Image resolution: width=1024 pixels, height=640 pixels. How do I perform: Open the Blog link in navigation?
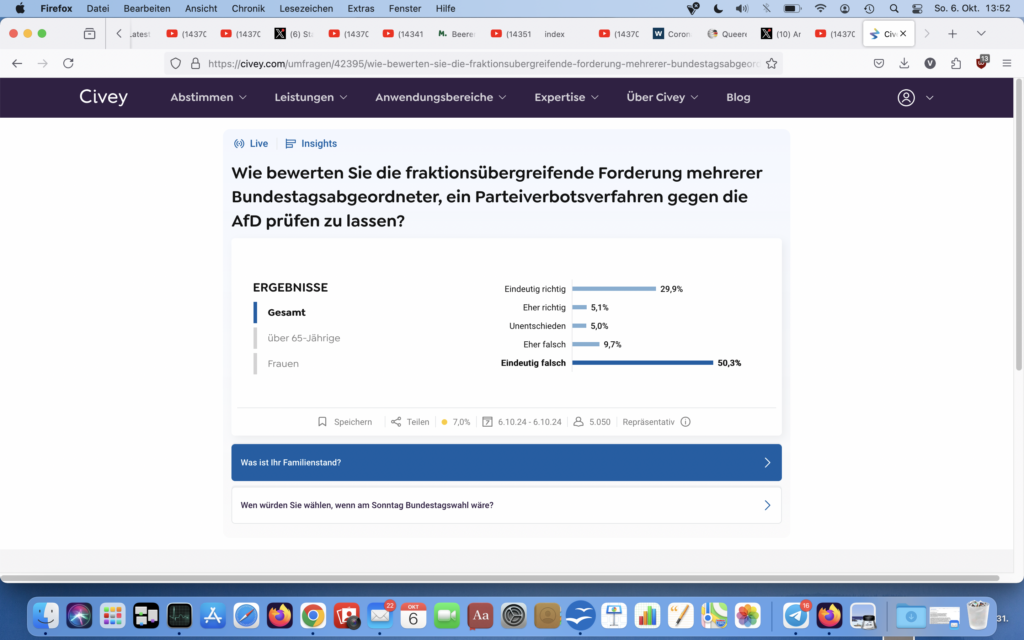point(738,98)
